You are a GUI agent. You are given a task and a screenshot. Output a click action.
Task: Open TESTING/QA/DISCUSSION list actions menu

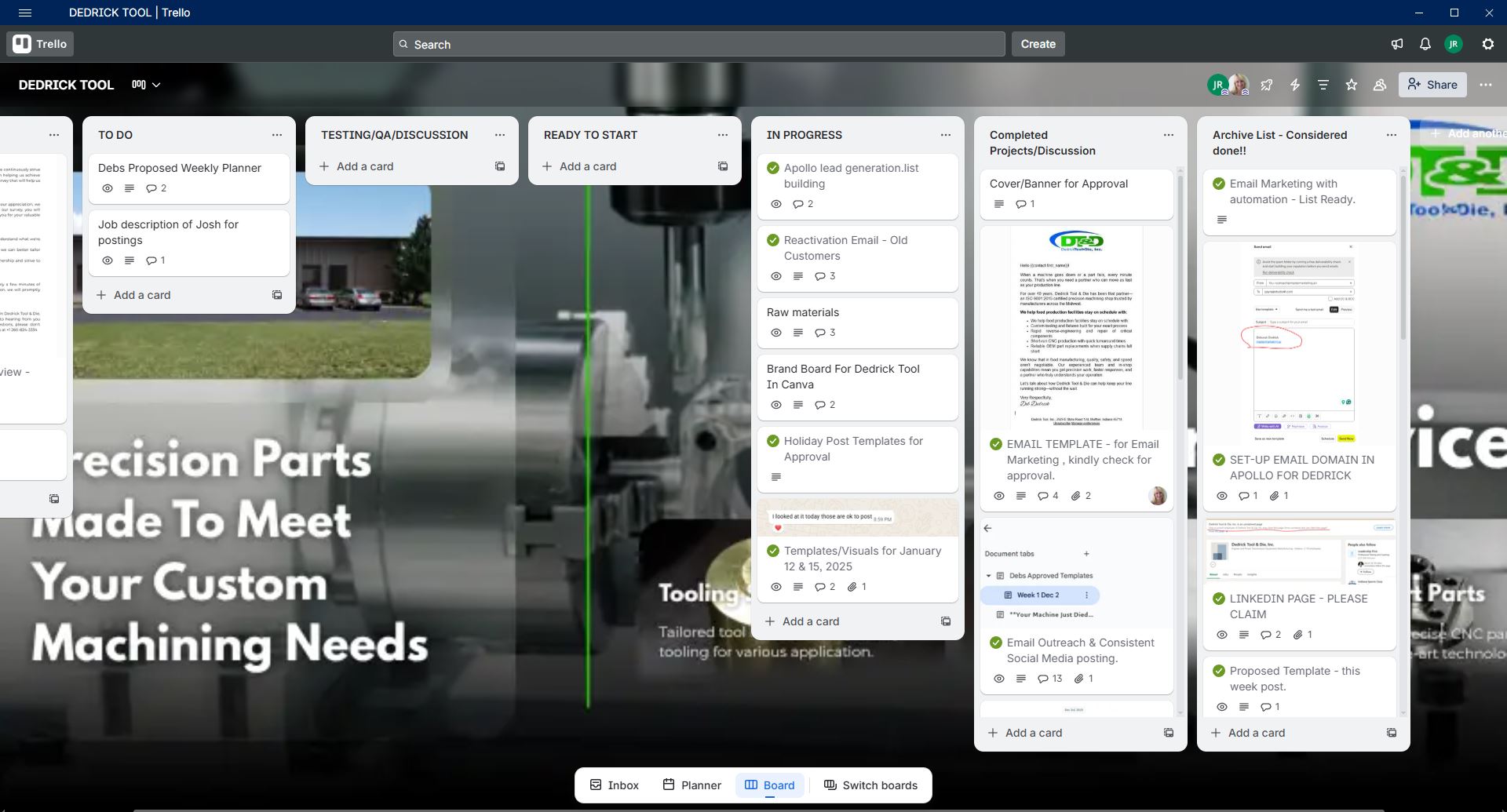click(500, 135)
